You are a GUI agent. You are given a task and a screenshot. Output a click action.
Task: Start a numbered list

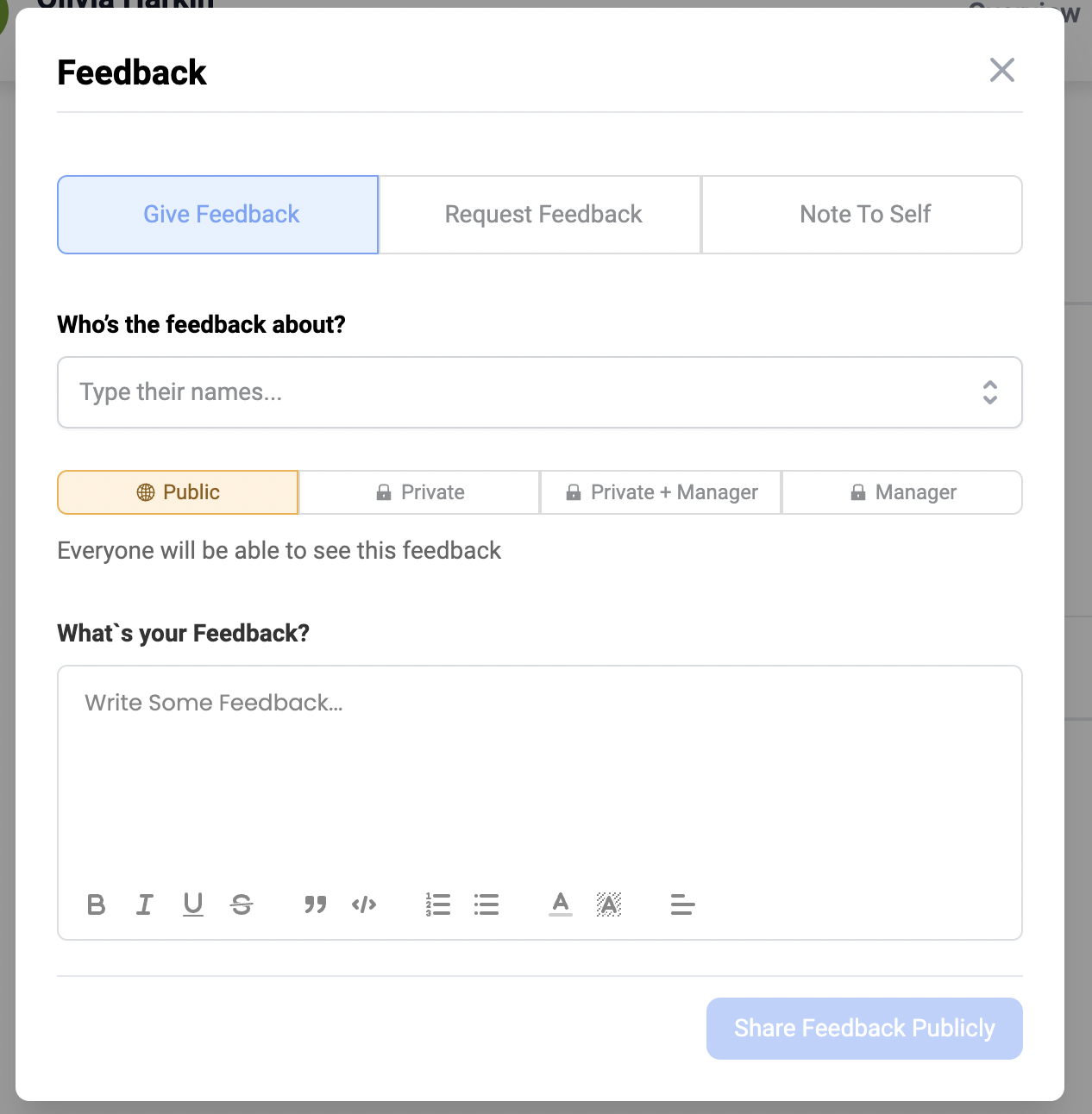(x=438, y=904)
